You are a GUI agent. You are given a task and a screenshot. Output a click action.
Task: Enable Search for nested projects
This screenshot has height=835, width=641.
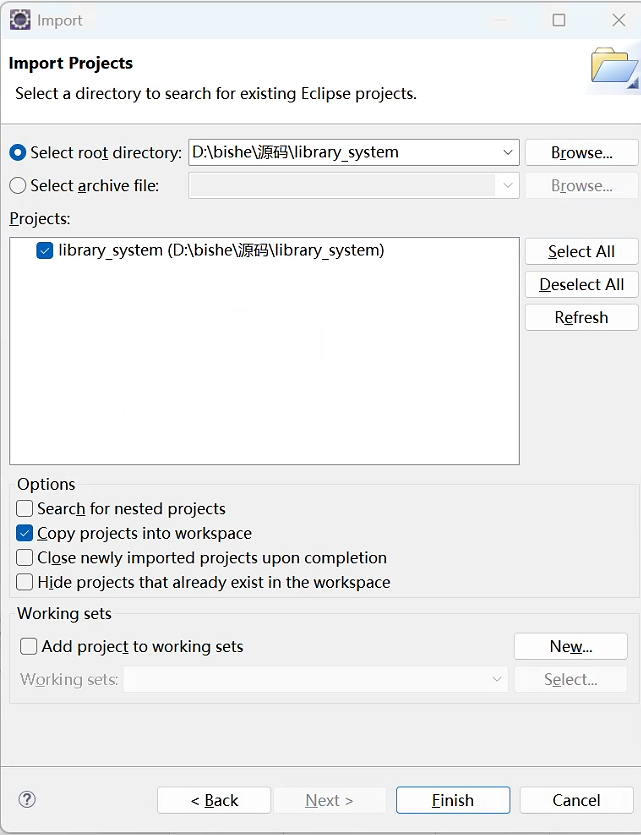(24, 509)
